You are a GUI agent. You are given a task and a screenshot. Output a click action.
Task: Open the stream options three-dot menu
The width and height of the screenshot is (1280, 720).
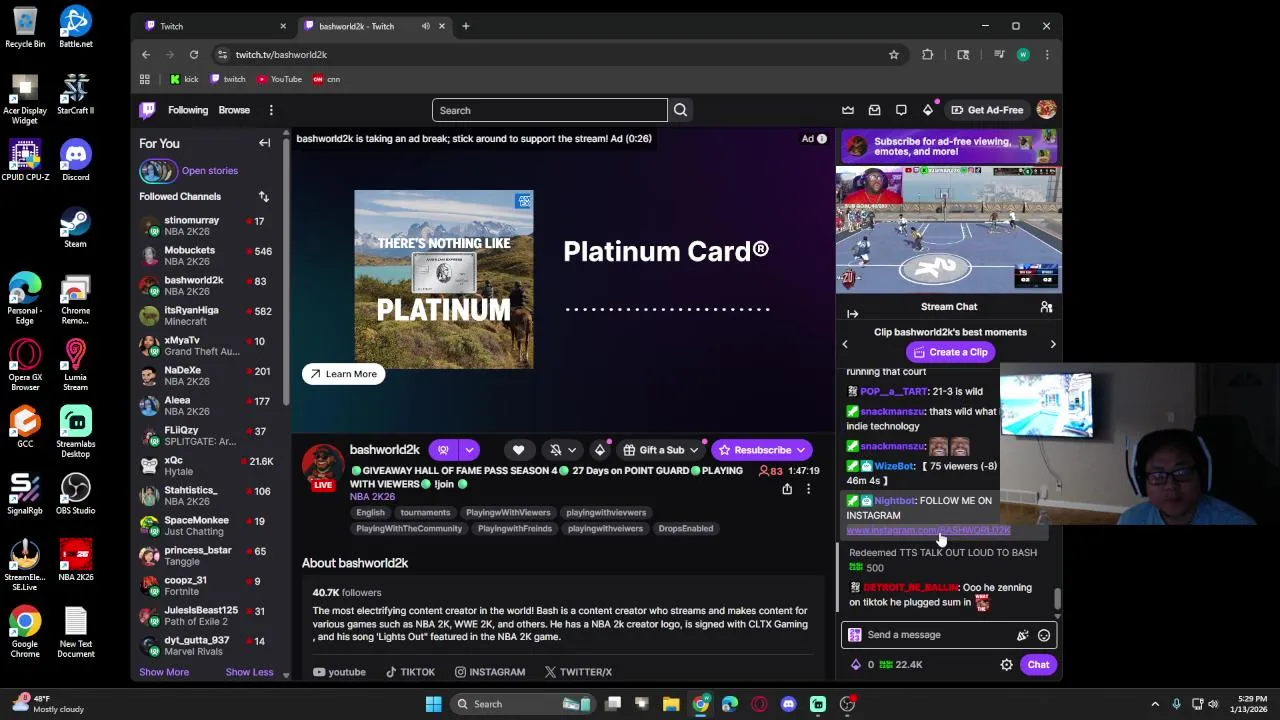(808, 489)
